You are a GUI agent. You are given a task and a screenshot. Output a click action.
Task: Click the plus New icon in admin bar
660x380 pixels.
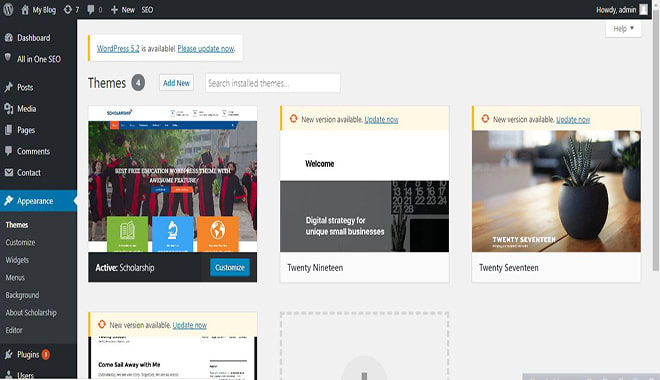(114, 10)
